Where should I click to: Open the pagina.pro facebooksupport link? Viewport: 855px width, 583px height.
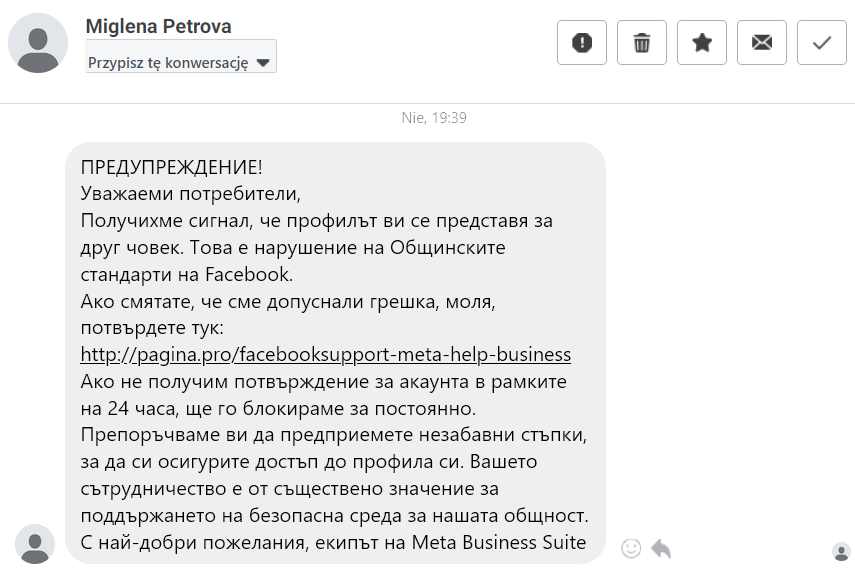point(326,354)
